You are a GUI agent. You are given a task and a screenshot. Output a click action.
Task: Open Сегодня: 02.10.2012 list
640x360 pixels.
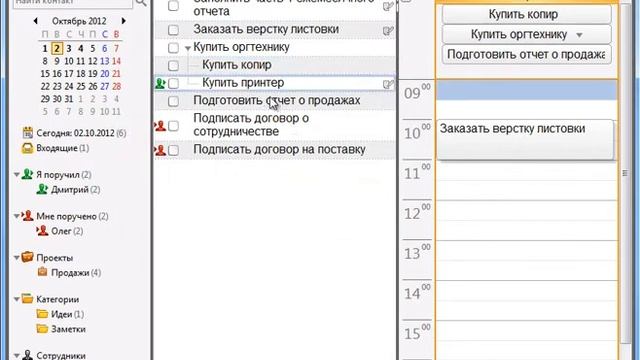tap(81, 133)
